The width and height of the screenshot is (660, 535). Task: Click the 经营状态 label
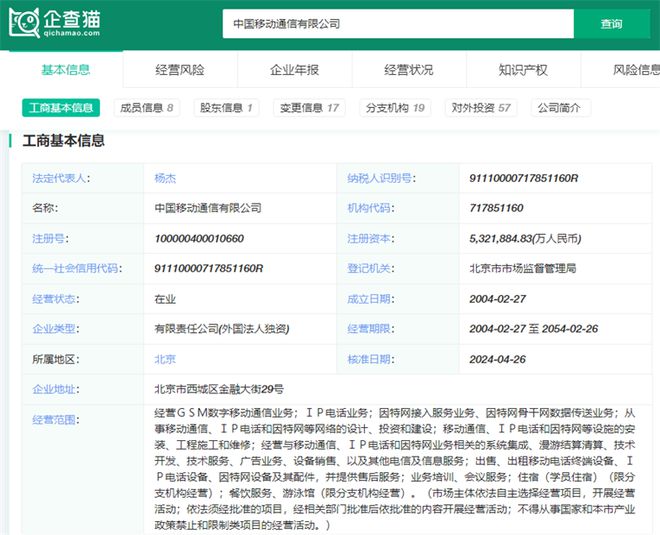click(56, 299)
